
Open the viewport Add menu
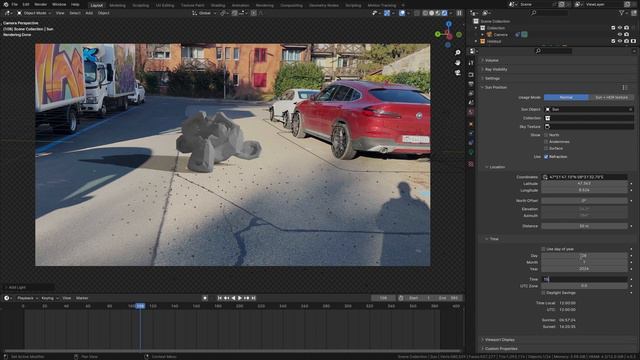click(89, 13)
